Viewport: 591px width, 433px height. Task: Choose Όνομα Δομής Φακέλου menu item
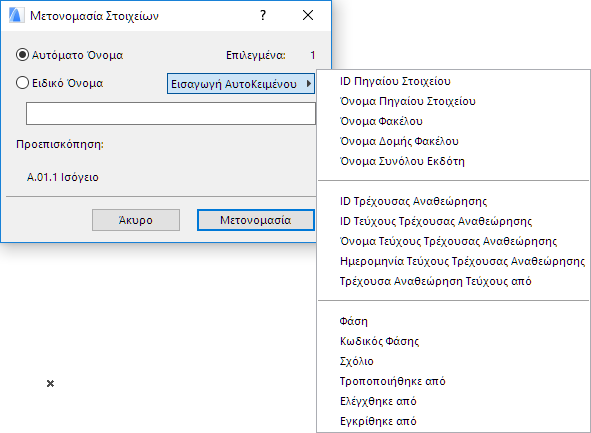(x=453, y=141)
